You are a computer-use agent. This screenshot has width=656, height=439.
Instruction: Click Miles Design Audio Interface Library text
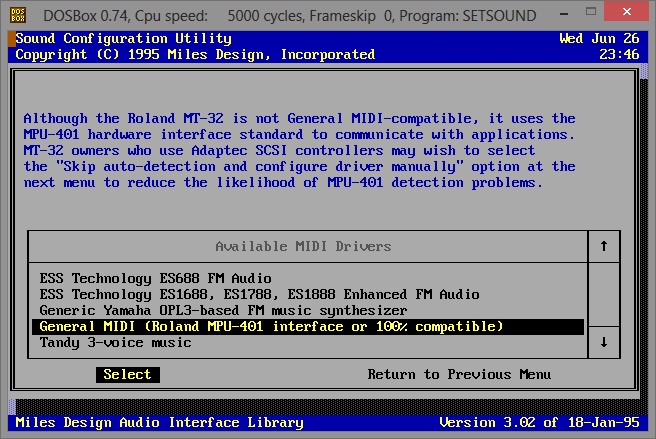pos(159,422)
